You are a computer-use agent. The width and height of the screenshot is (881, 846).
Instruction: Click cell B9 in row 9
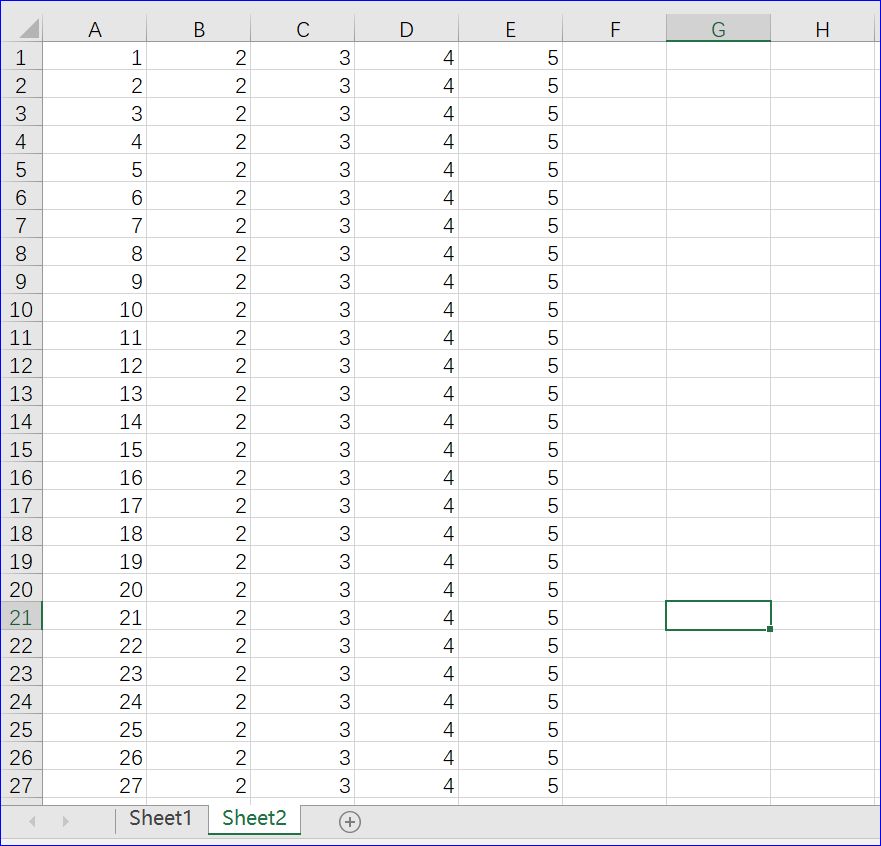click(198, 280)
